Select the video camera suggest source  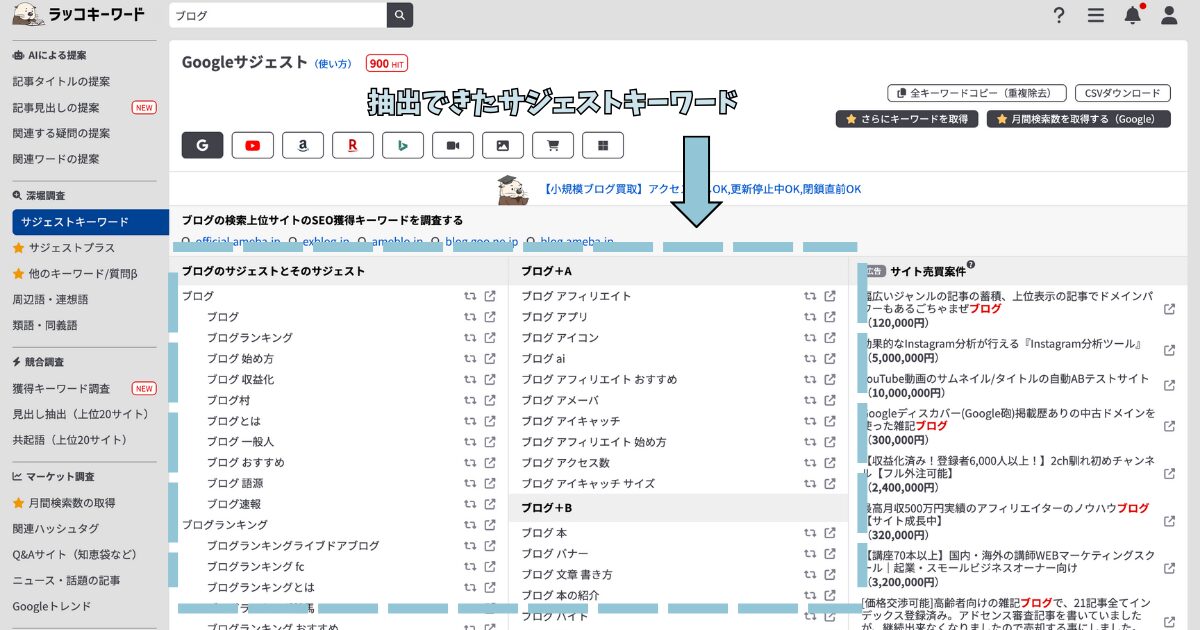(452, 145)
